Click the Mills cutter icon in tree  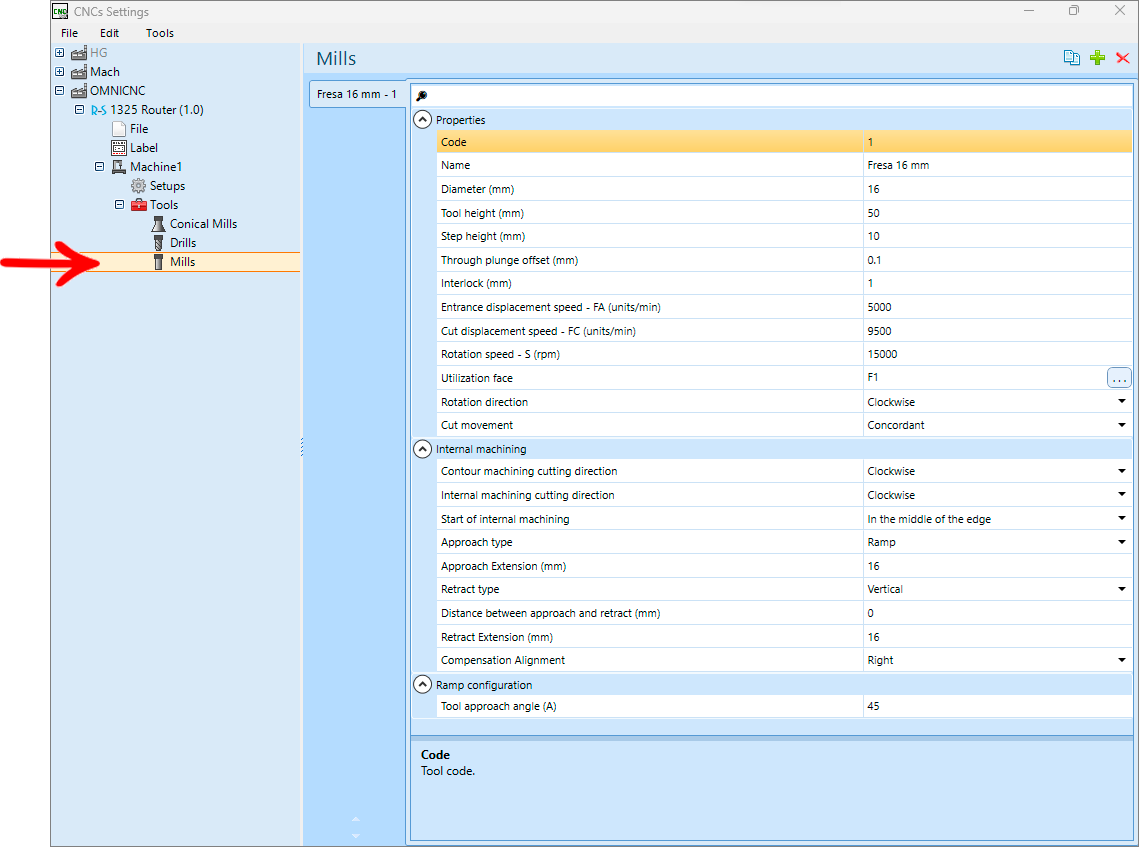pos(158,262)
